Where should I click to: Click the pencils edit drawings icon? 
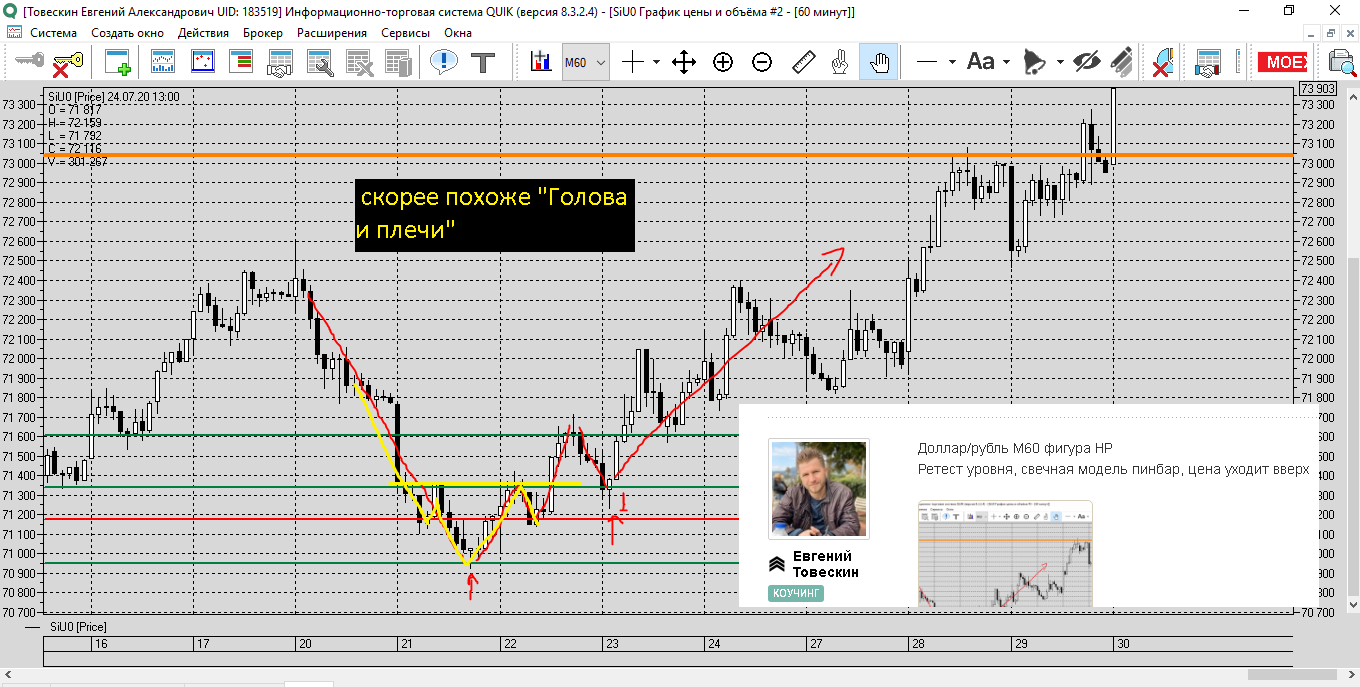(x=1124, y=62)
